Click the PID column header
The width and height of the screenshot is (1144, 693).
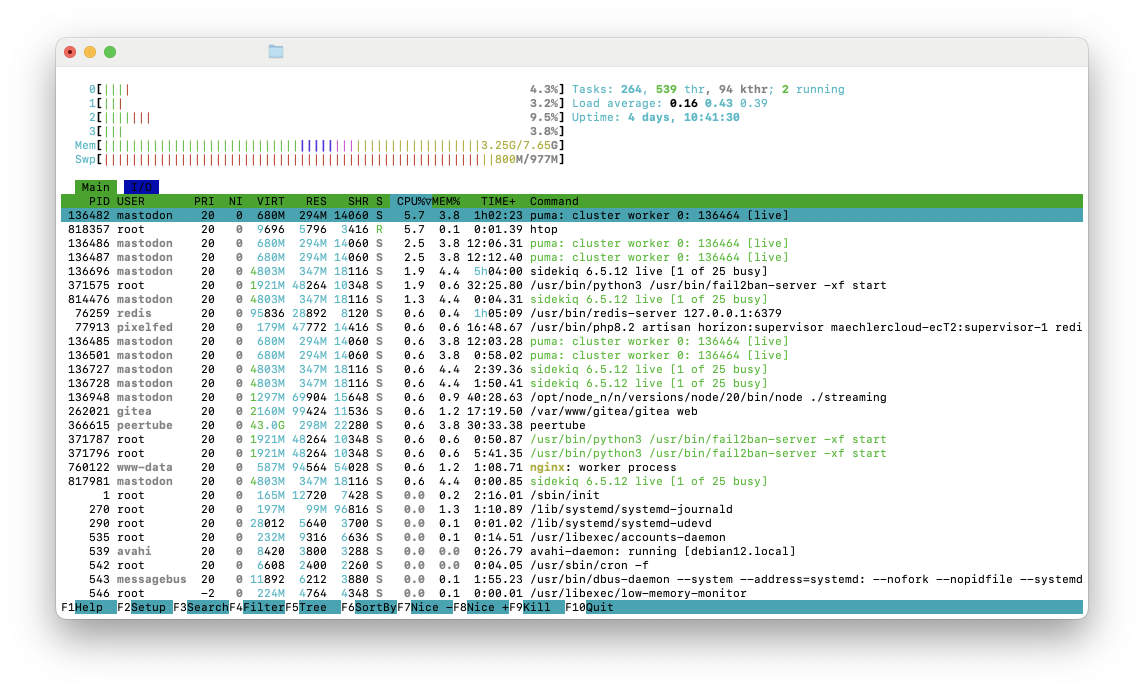tap(99, 201)
